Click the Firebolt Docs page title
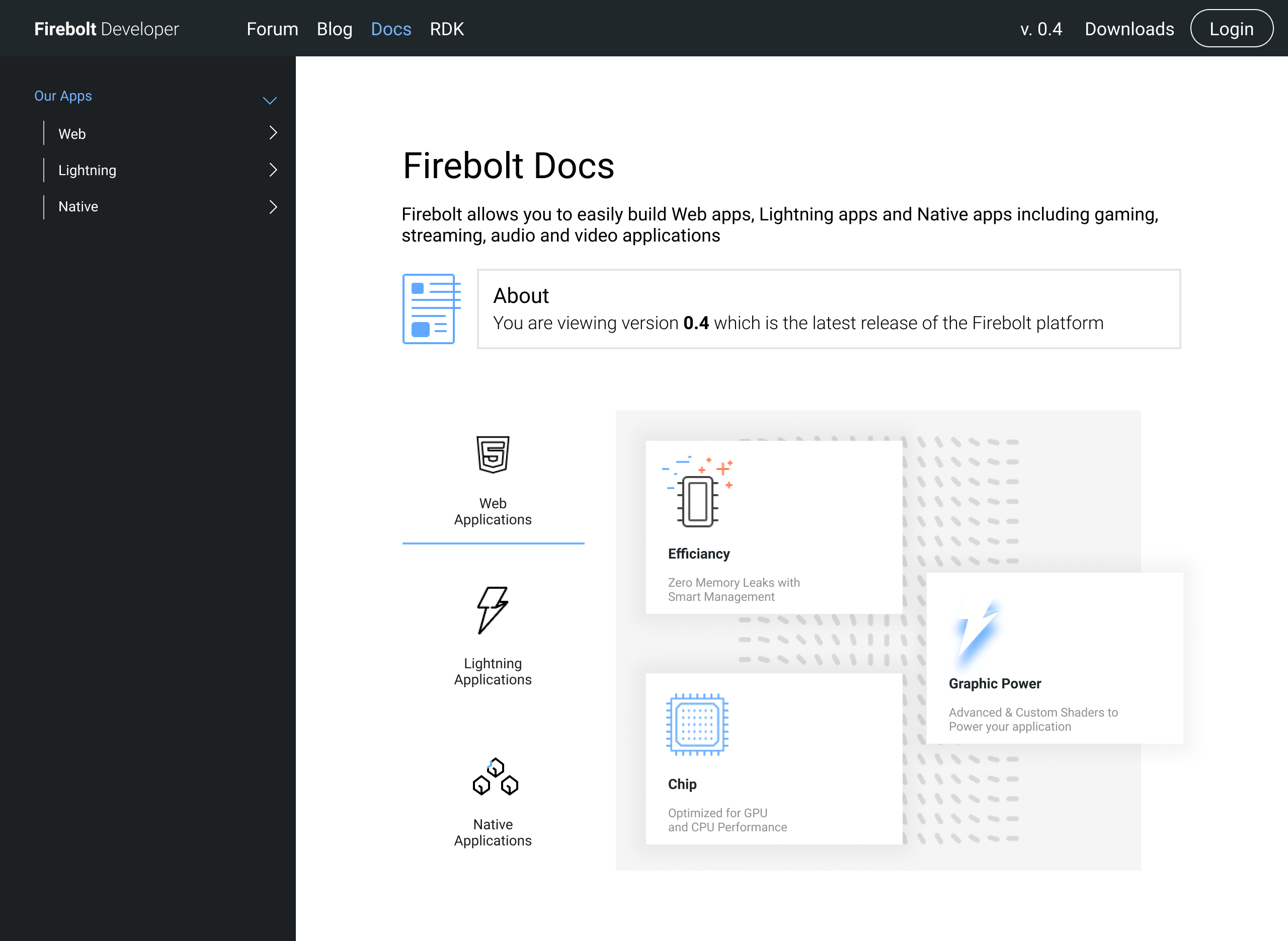This screenshot has width=1288, height=941. [x=509, y=166]
